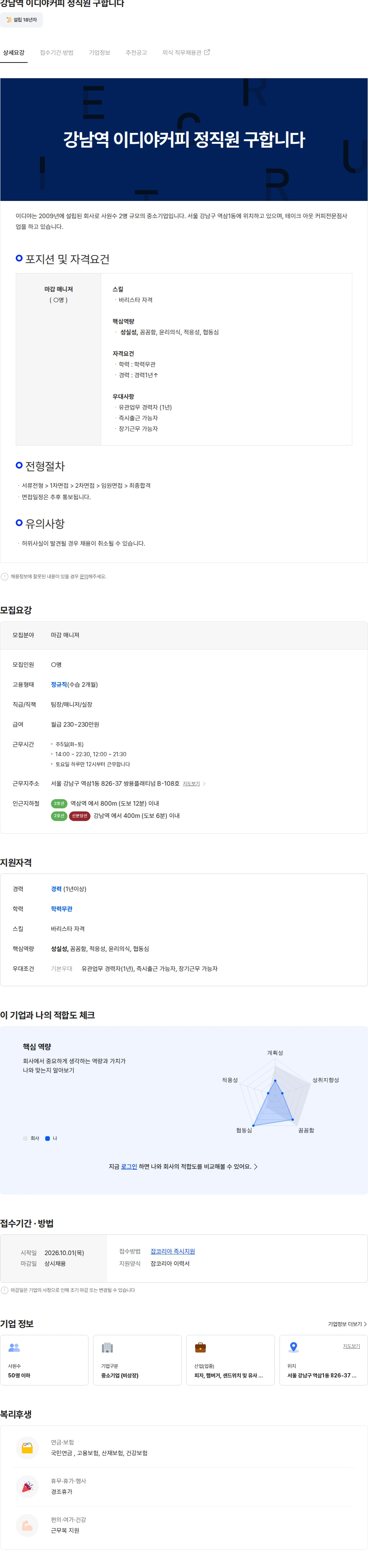The image size is (368, 1568).
Task: Click the 설립 badge scroll icon
Action: (x=8, y=20)
